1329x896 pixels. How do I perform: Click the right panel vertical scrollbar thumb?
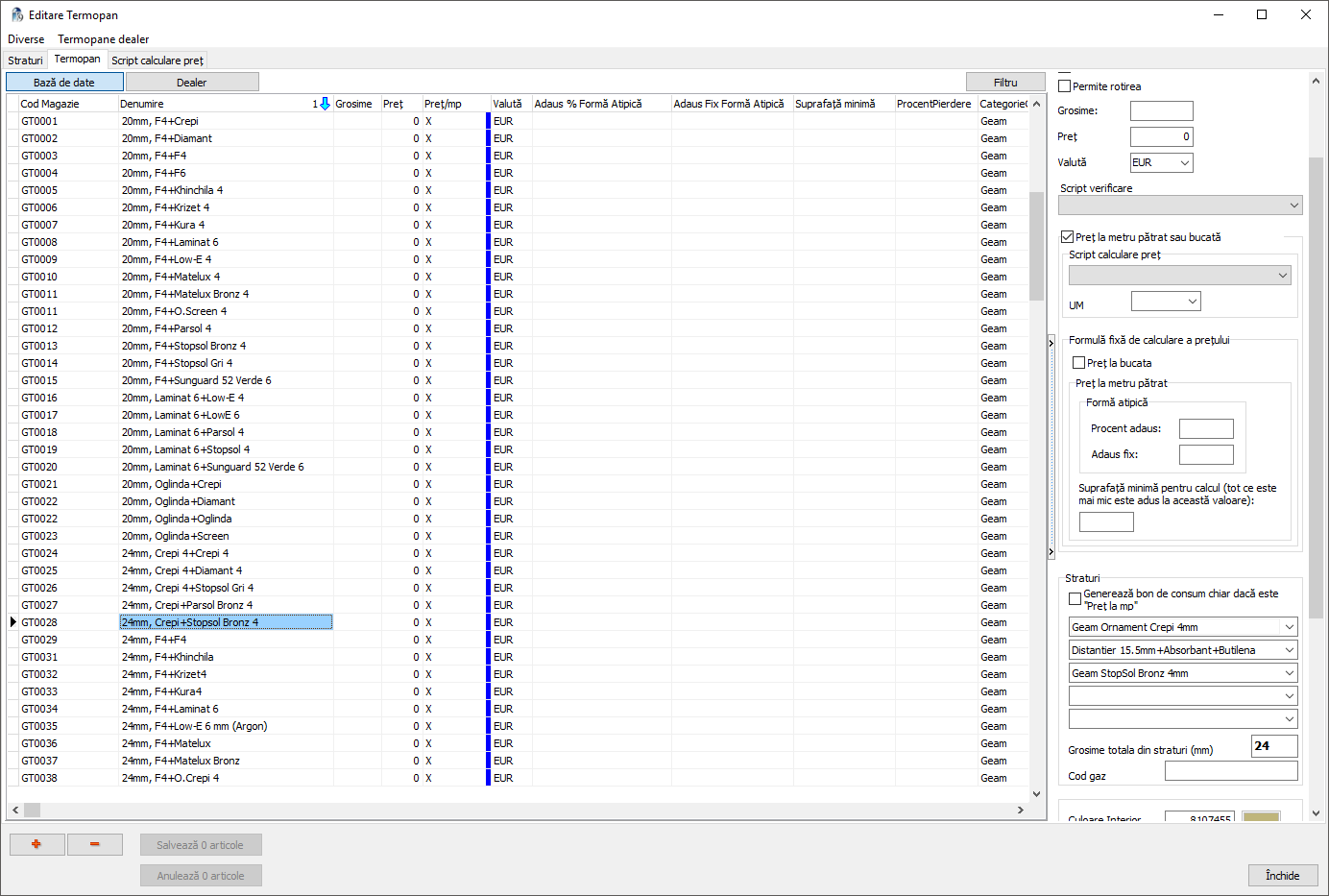coord(1316,387)
